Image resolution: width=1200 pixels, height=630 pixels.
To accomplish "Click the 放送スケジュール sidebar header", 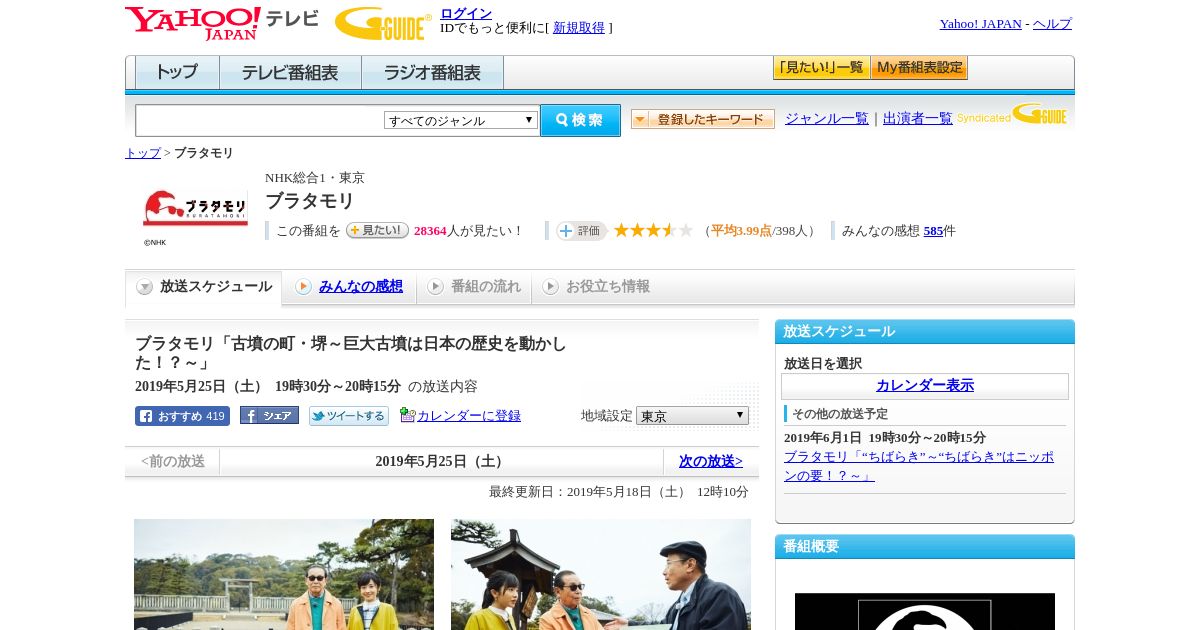I will tap(925, 332).
